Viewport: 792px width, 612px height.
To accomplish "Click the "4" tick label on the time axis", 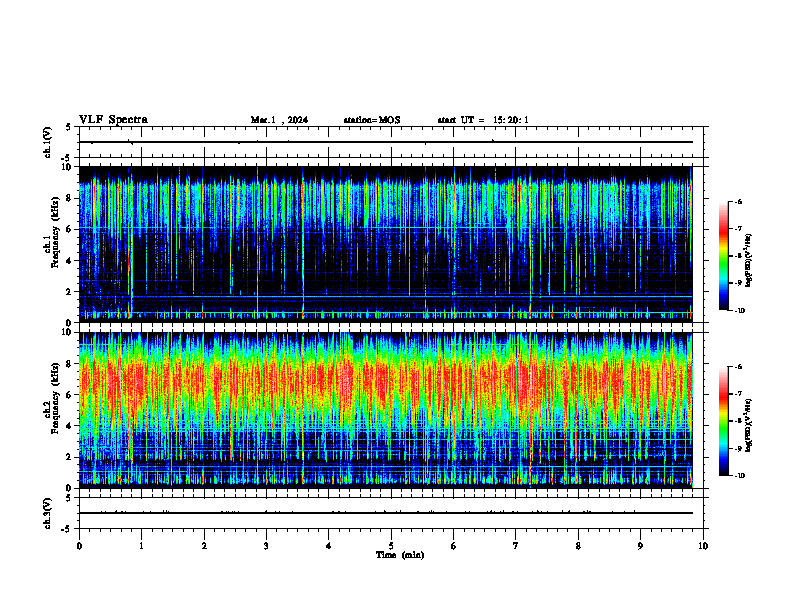I will [x=329, y=546].
